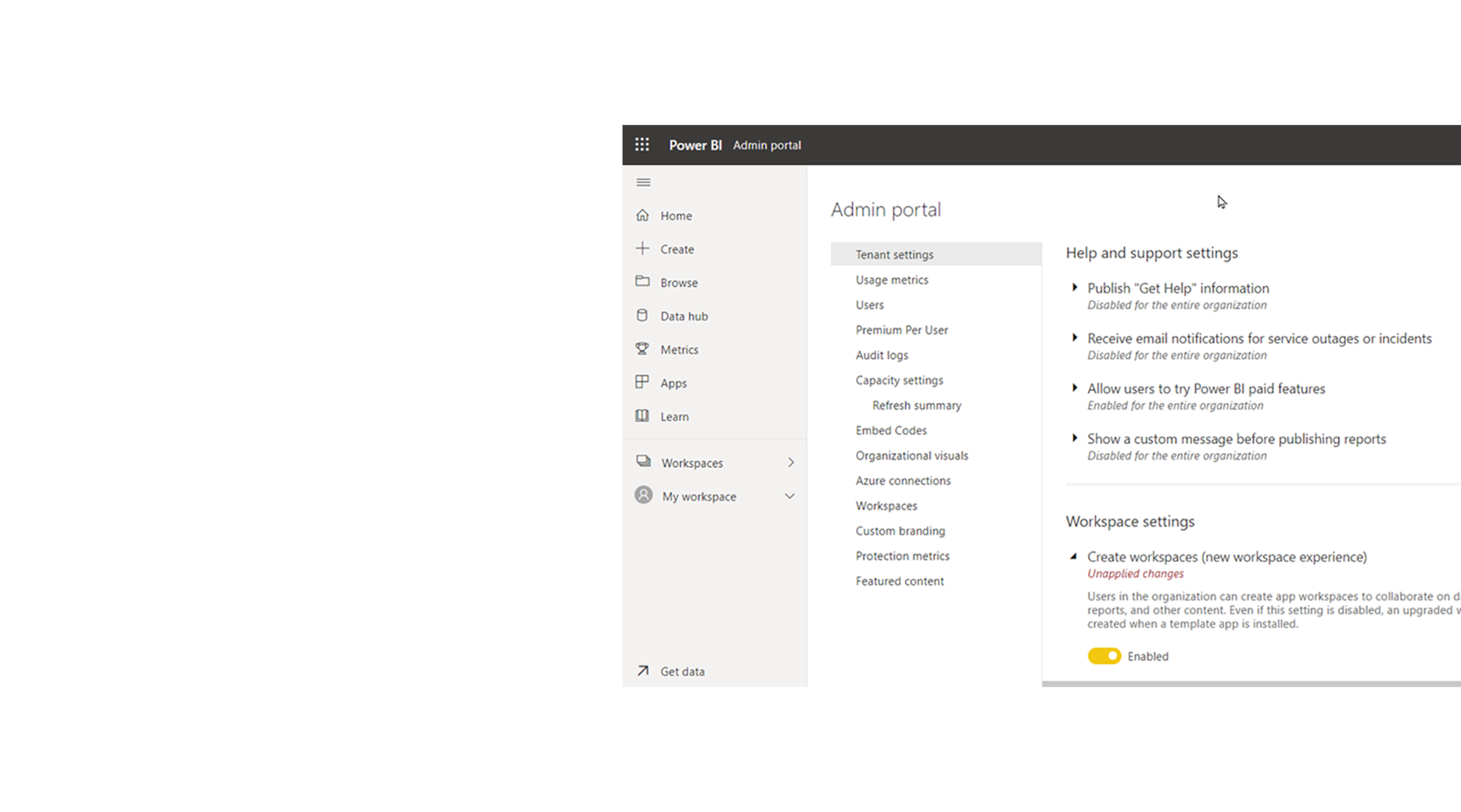Click the Browse folder icon
The image size is (1461, 812).
(x=642, y=281)
